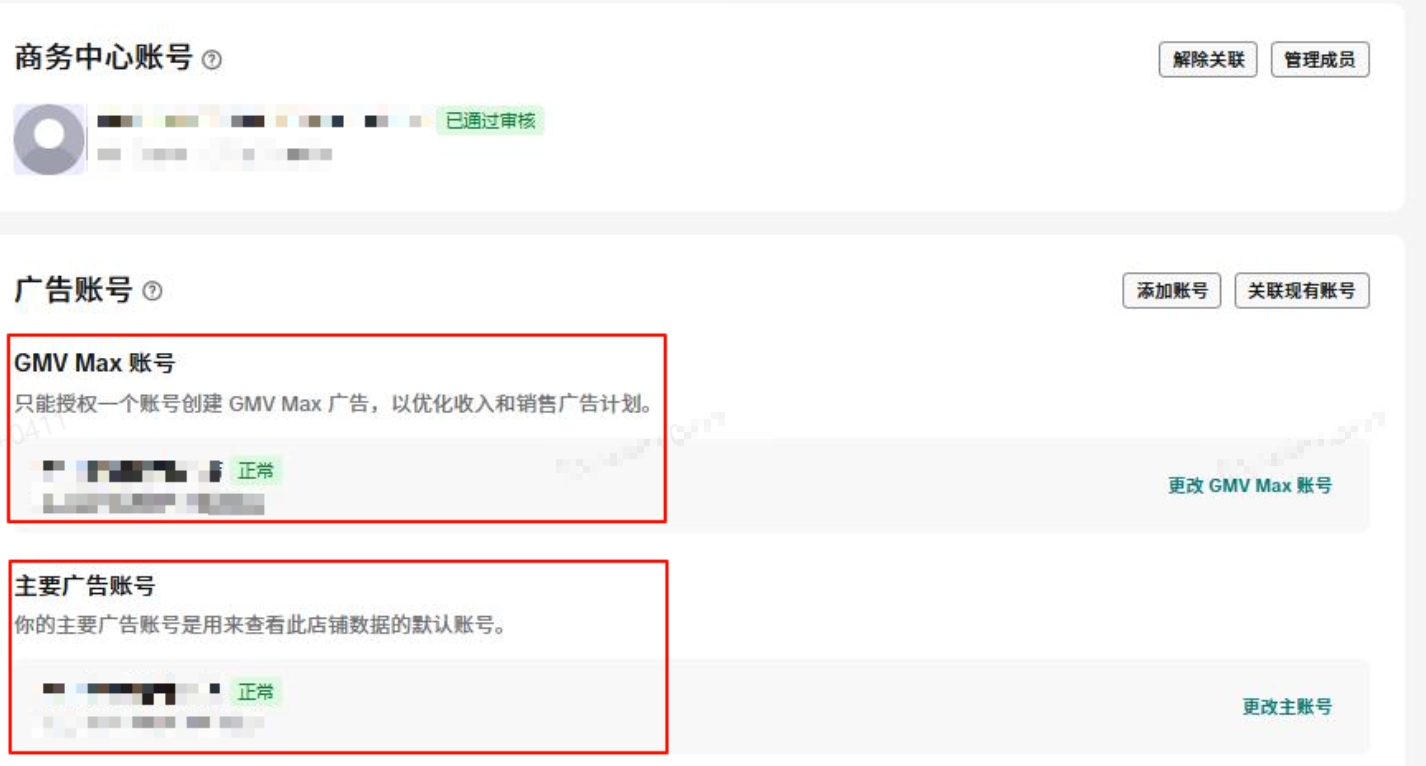Click the 更改主账号 link

click(x=1287, y=707)
